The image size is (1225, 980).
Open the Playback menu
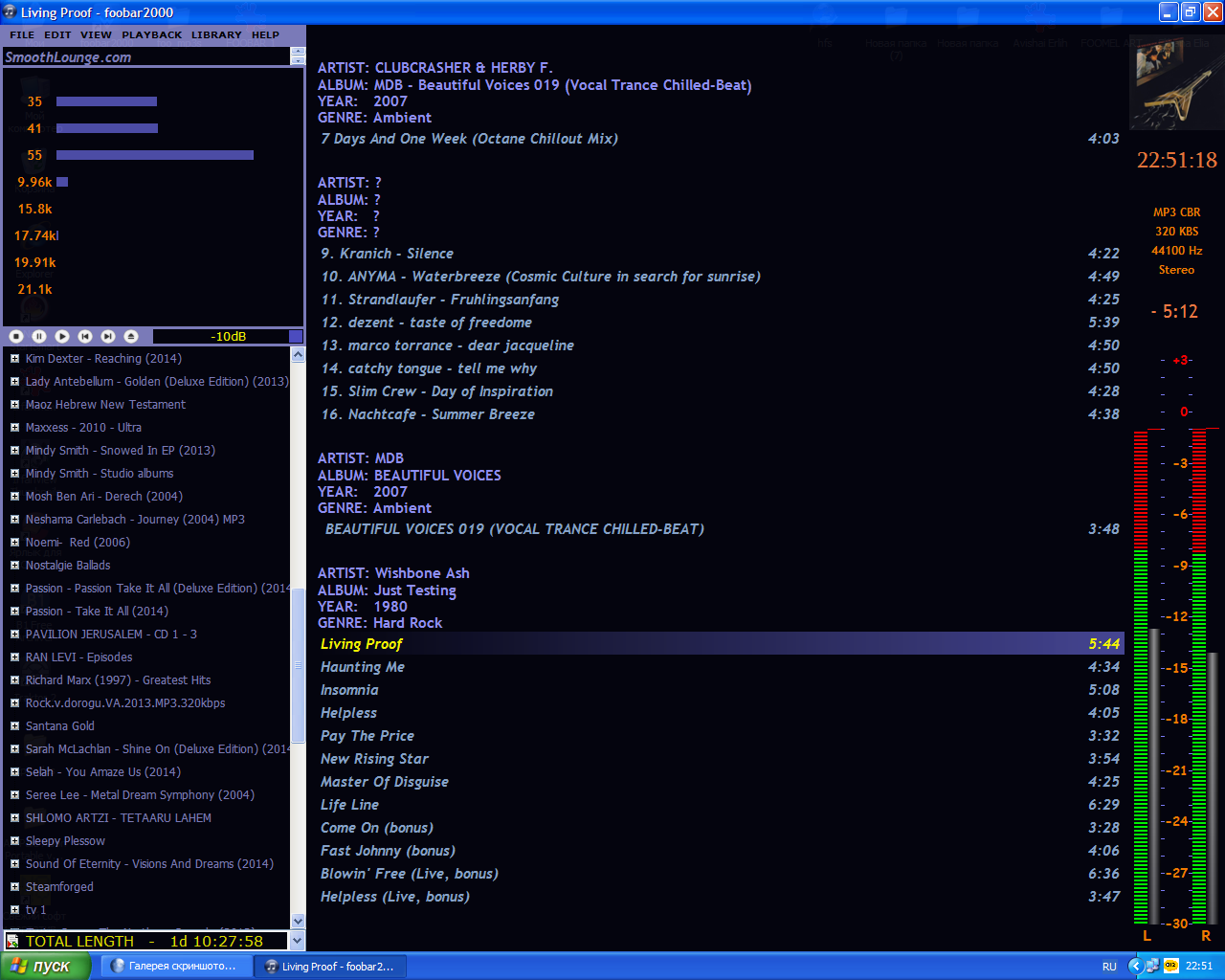tap(151, 34)
